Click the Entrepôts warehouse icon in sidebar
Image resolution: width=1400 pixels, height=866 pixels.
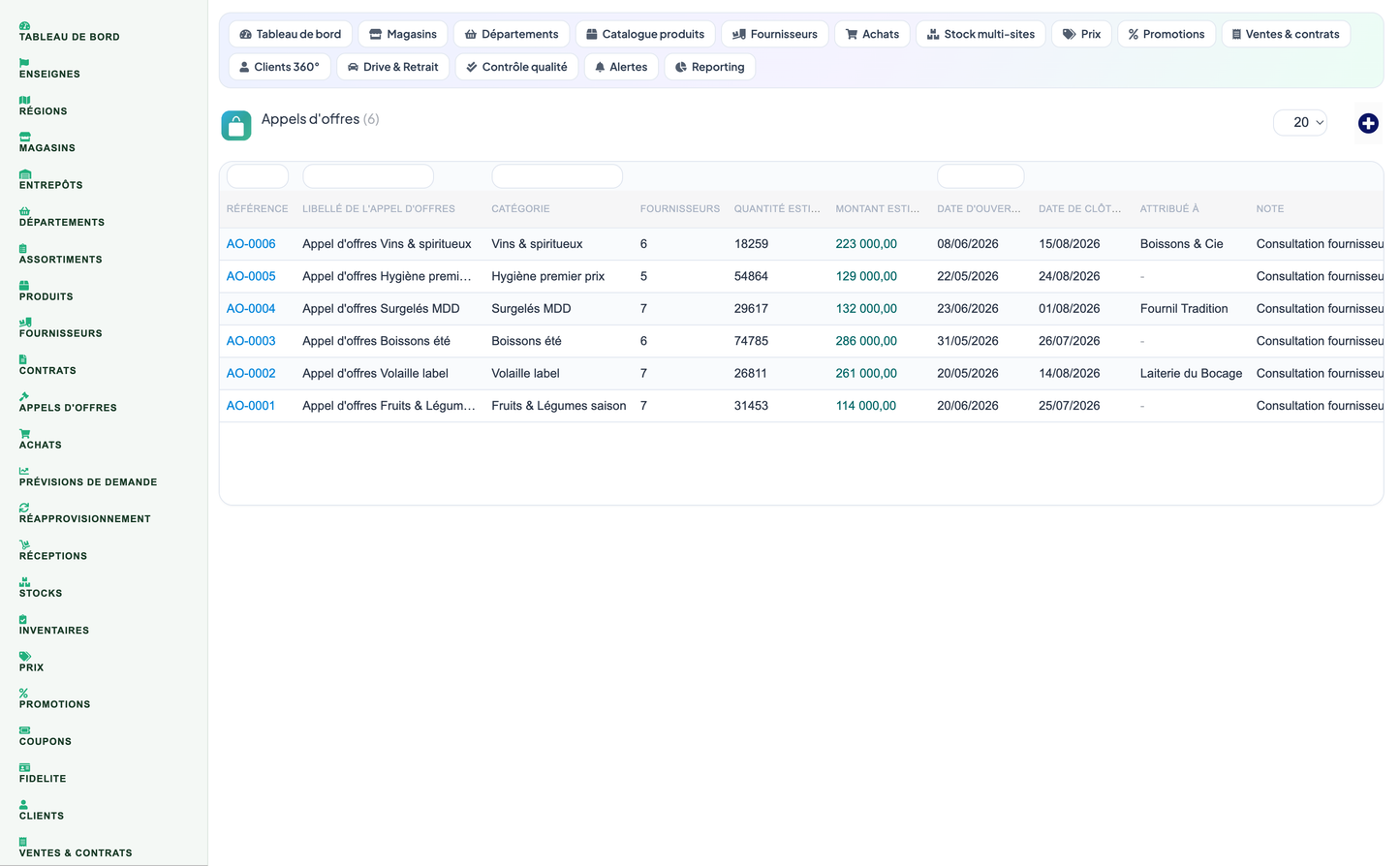[24, 174]
